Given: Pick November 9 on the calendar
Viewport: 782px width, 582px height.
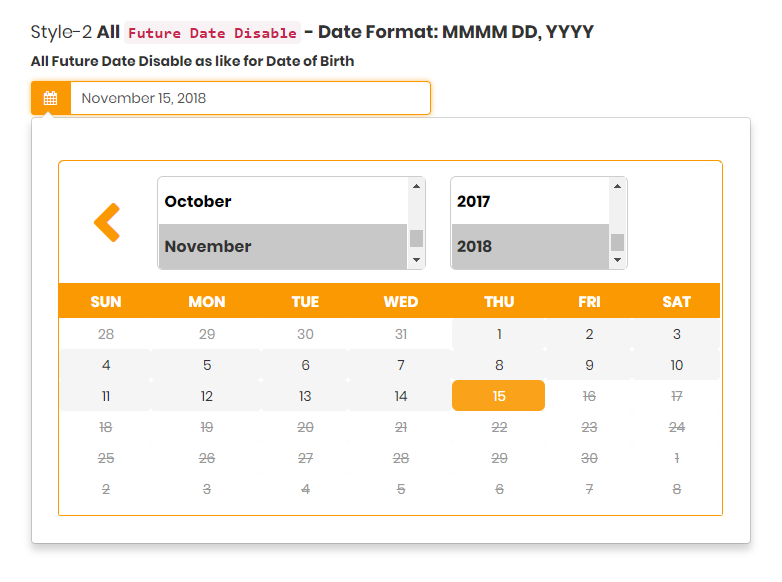Looking at the screenshot, I should tap(589, 365).
